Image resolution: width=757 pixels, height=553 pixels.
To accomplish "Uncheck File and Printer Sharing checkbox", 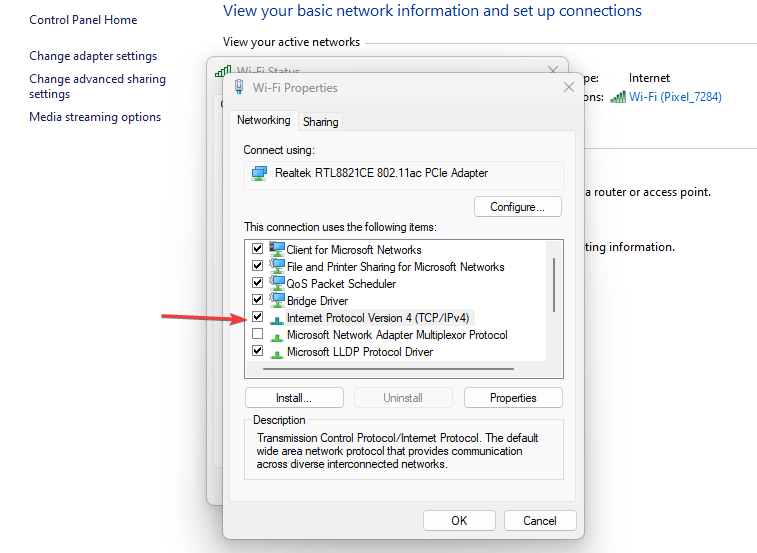I will pos(258,266).
